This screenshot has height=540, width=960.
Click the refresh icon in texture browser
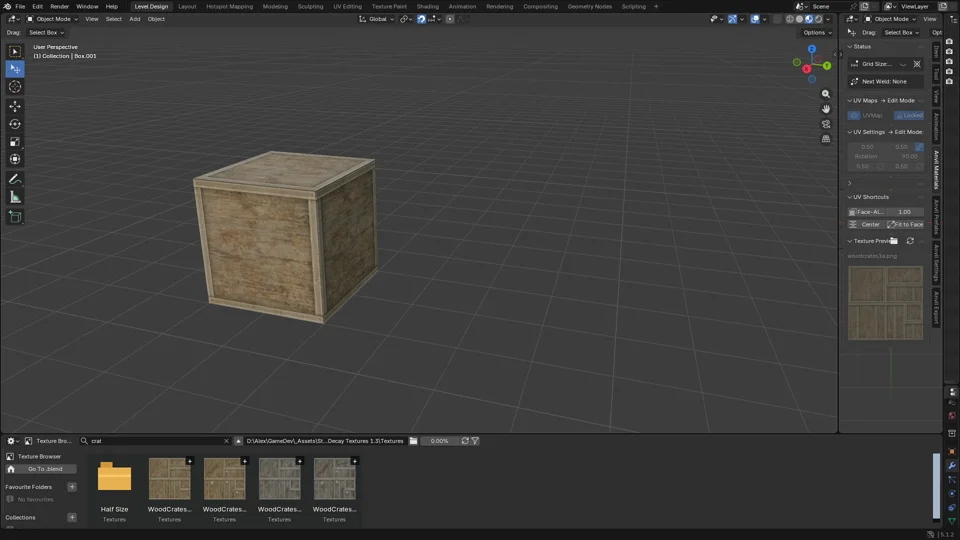465,441
